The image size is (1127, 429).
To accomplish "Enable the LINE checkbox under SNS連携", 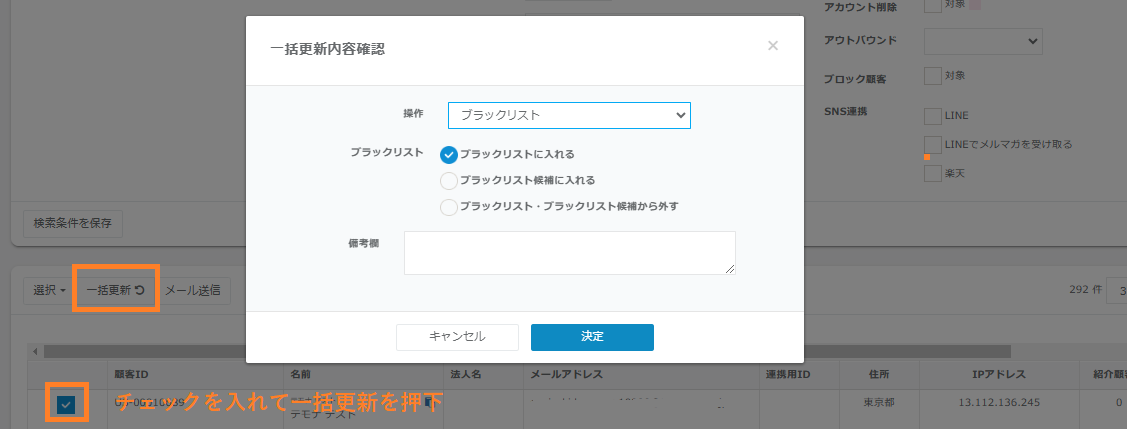I will tap(932, 116).
